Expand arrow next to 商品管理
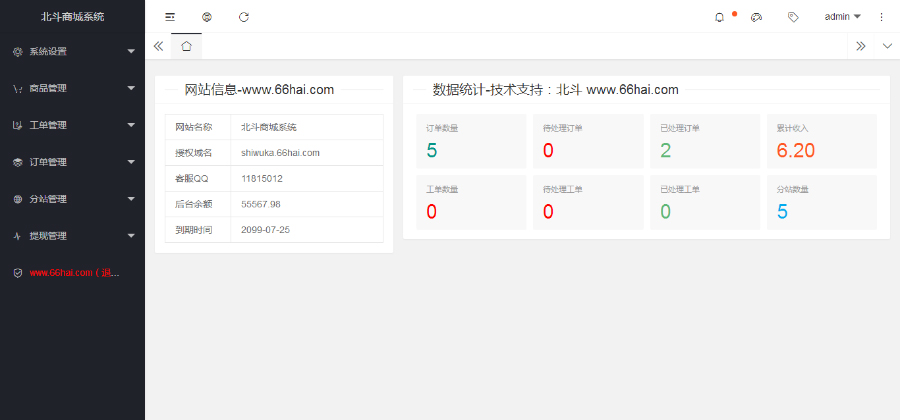The width and height of the screenshot is (900, 420). pyautogui.click(x=131, y=88)
